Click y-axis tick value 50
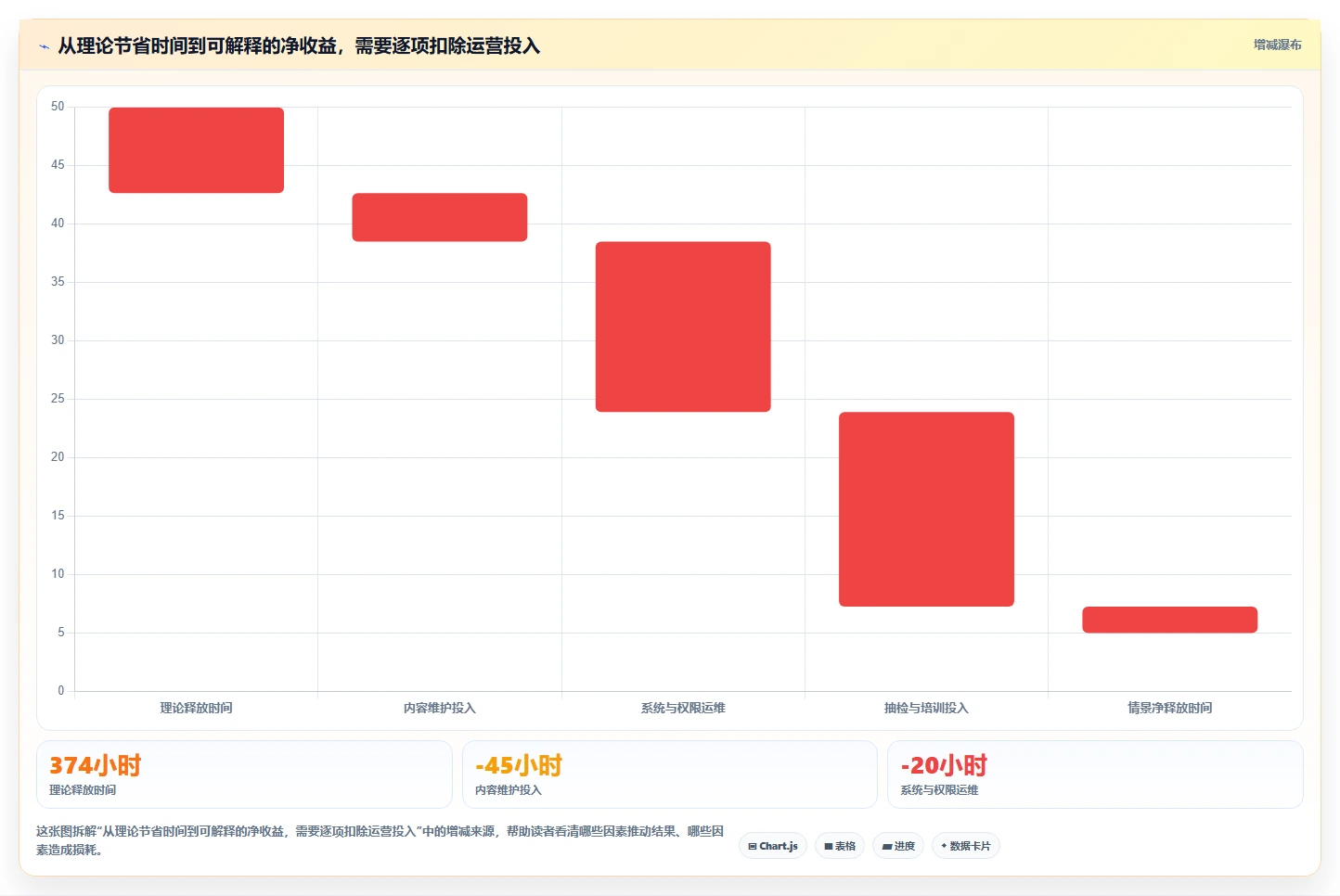The width and height of the screenshot is (1340, 896). (x=58, y=107)
